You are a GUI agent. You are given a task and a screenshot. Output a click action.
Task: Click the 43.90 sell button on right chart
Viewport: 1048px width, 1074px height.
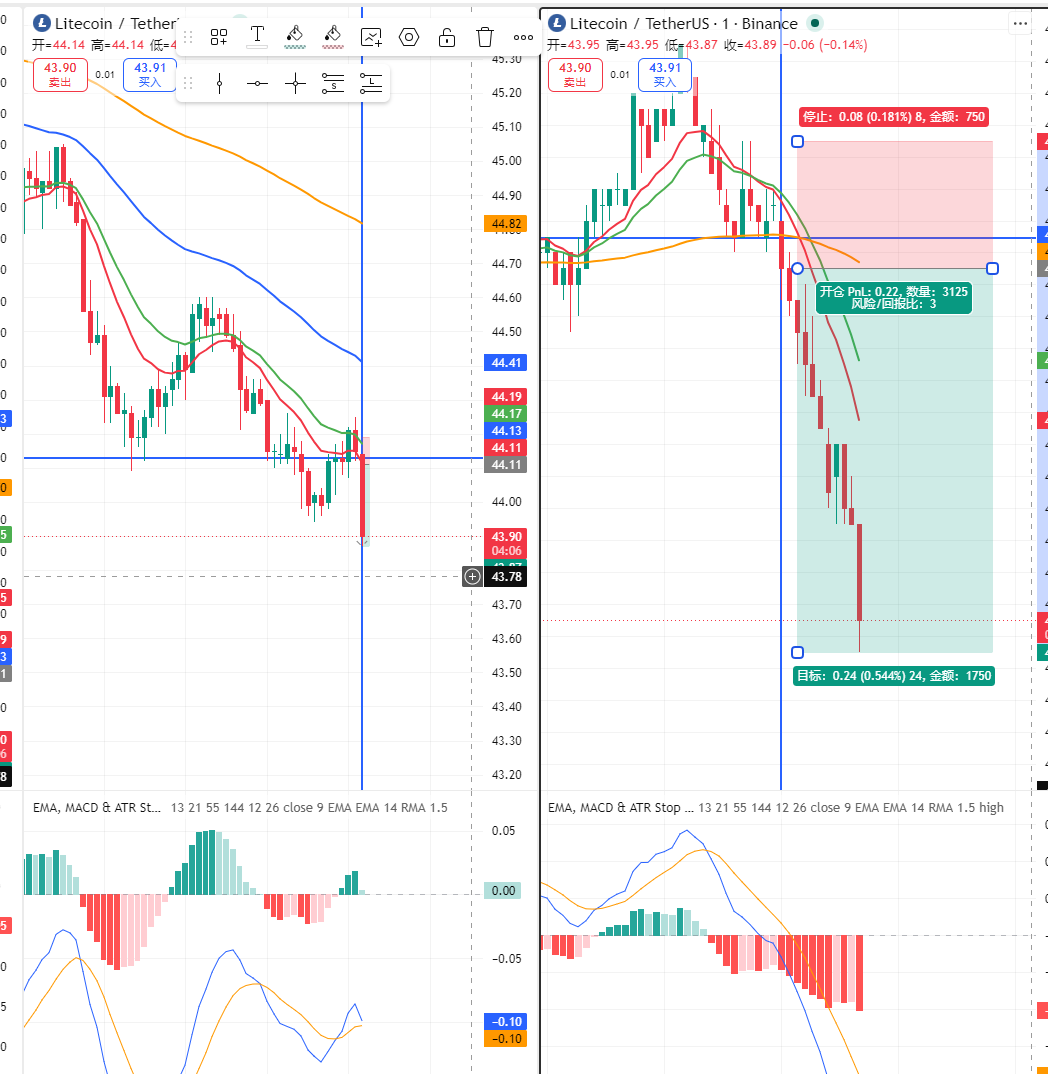tap(575, 75)
